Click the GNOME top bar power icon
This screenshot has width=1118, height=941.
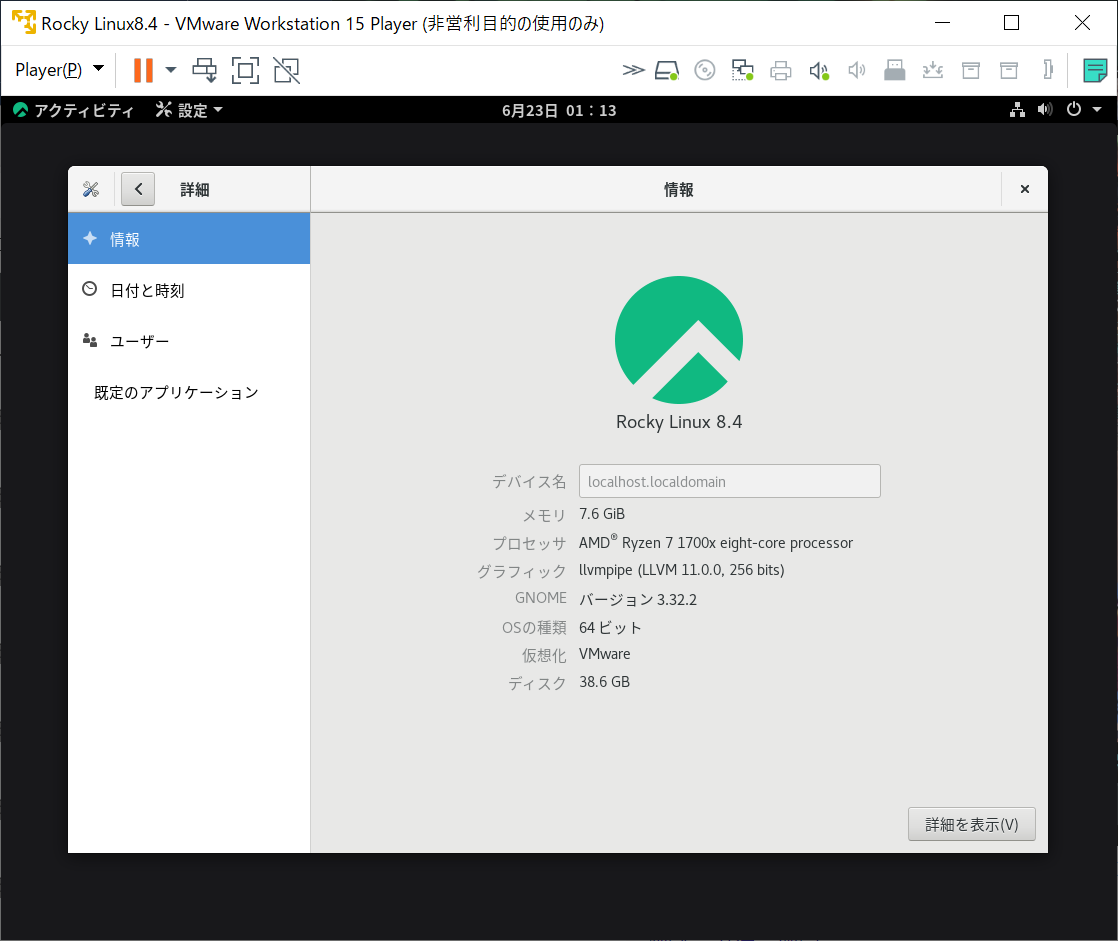(1074, 110)
